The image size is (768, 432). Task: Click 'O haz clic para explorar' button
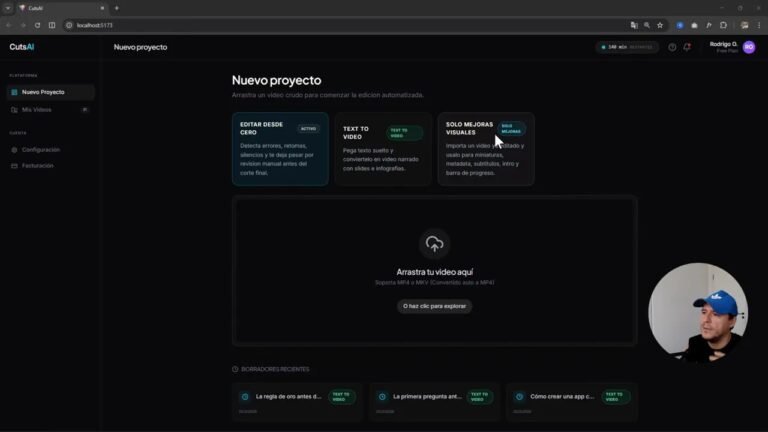click(434, 306)
